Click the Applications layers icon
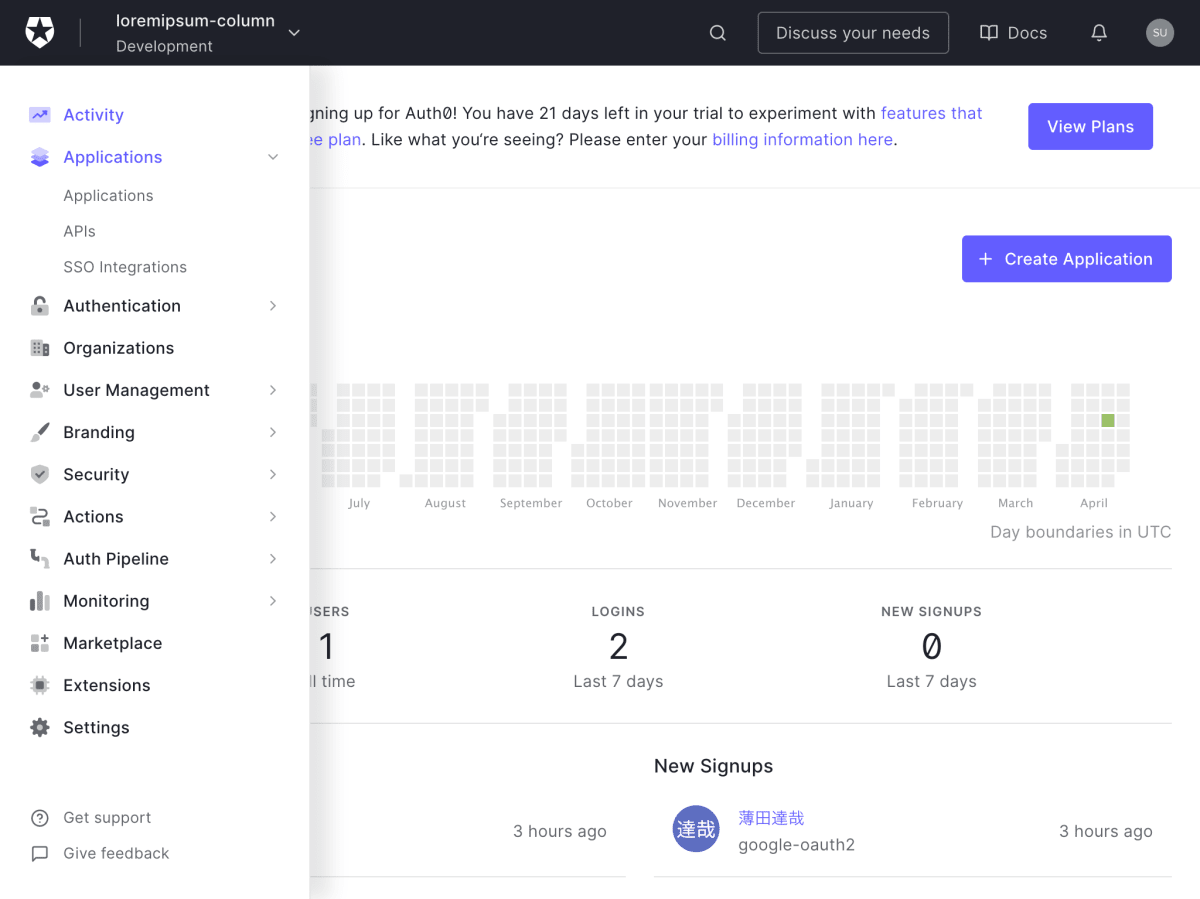The height and width of the screenshot is (899, 1200). [x=40, y=157]
